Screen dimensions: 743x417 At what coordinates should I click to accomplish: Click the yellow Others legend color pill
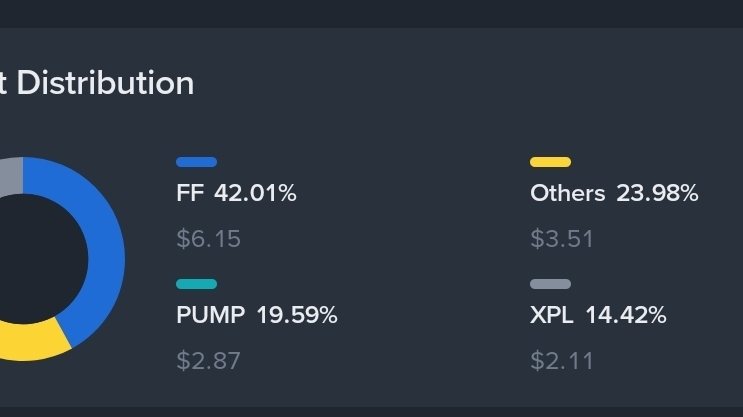(x=550, y=162)
